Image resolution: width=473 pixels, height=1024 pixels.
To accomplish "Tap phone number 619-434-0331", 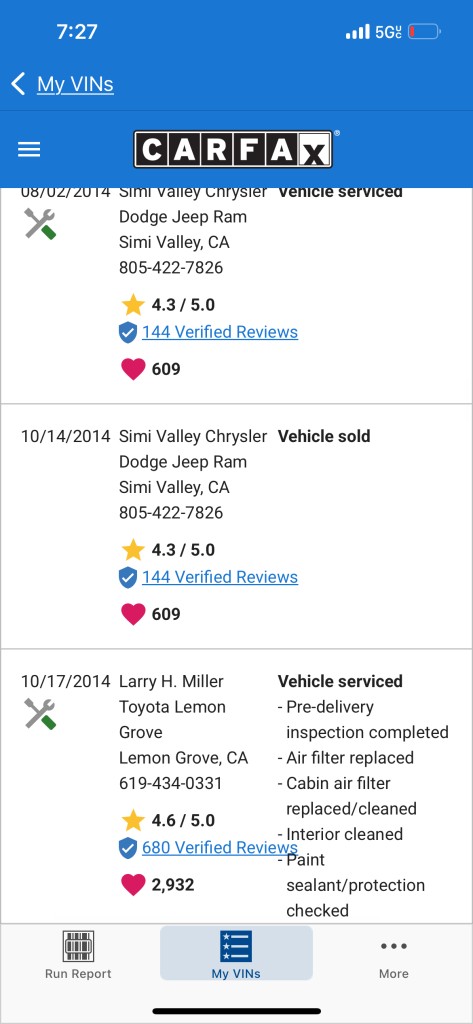I will [x=171, y=783].
